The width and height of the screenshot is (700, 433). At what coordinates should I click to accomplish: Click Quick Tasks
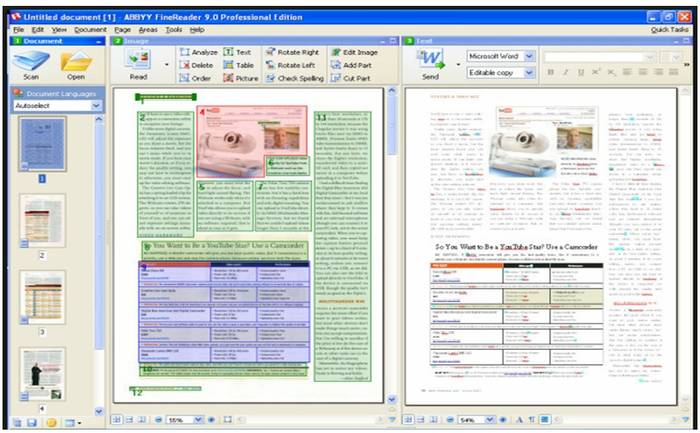coord(669,30)
